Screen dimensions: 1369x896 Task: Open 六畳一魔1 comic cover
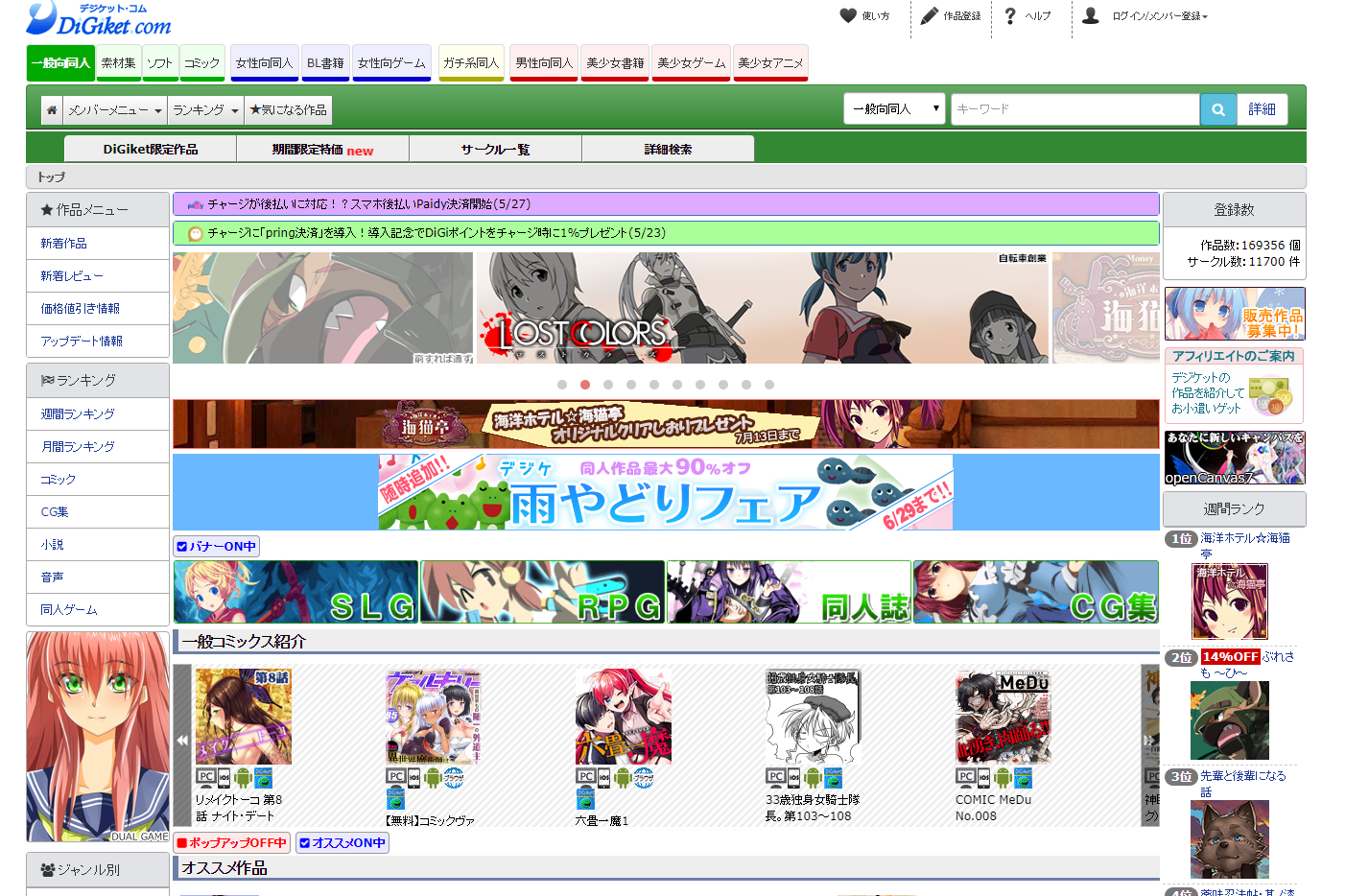tap(623, 717)
